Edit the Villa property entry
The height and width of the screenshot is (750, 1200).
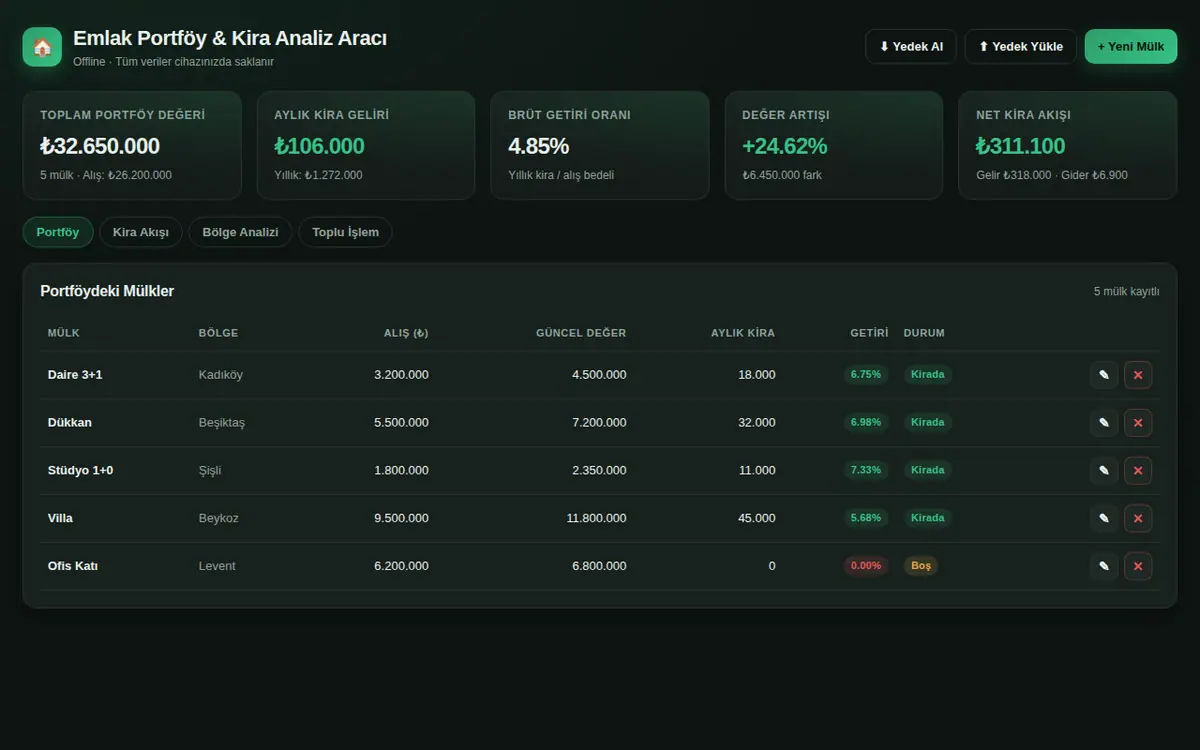click(x=1104, y=518)
